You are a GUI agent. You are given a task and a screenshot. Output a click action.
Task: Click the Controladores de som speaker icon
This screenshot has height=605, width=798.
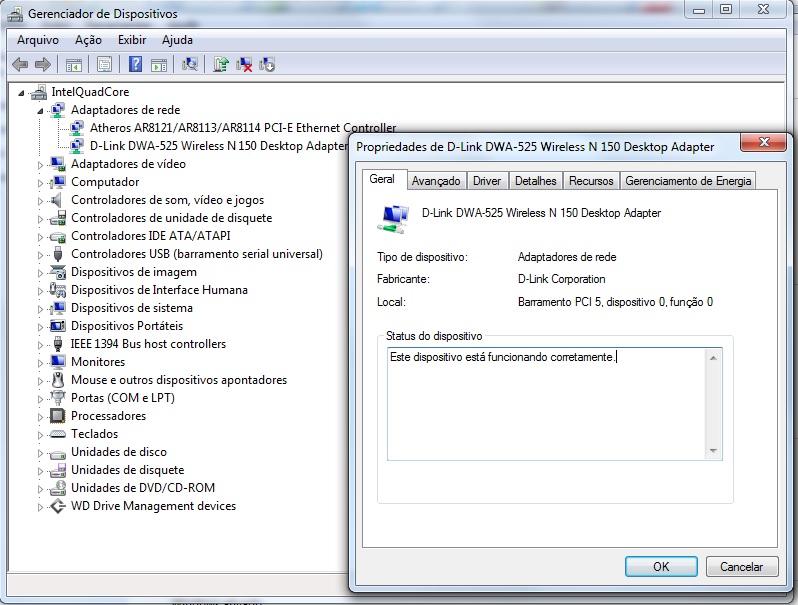[x=56, y=200]
